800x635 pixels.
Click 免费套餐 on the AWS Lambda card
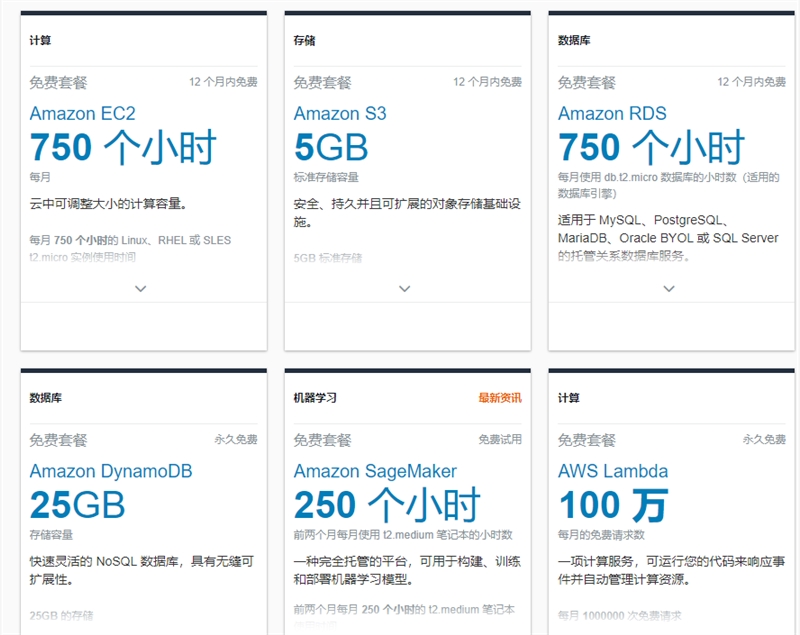(587, 440)
